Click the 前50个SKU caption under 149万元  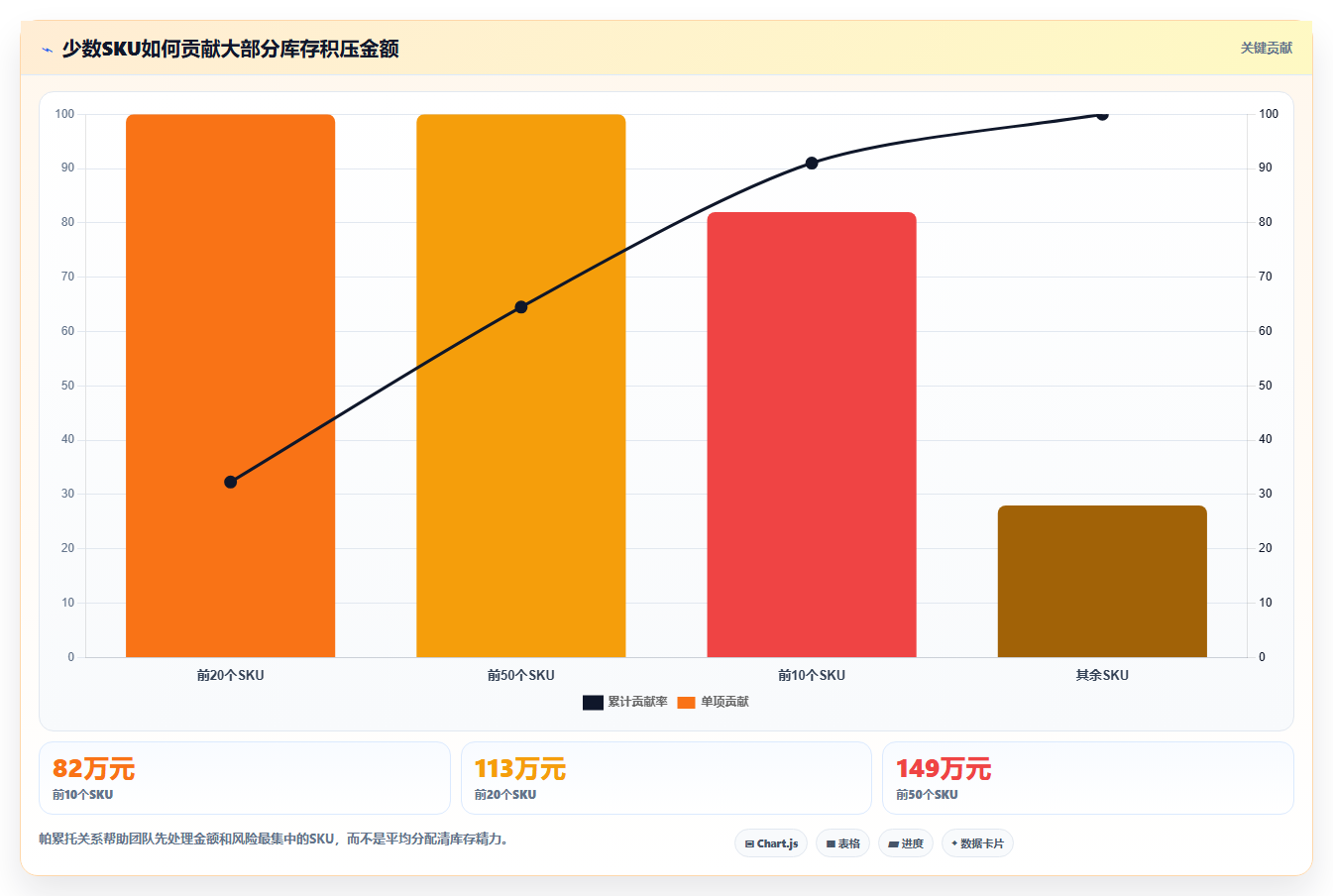point(927,795)
